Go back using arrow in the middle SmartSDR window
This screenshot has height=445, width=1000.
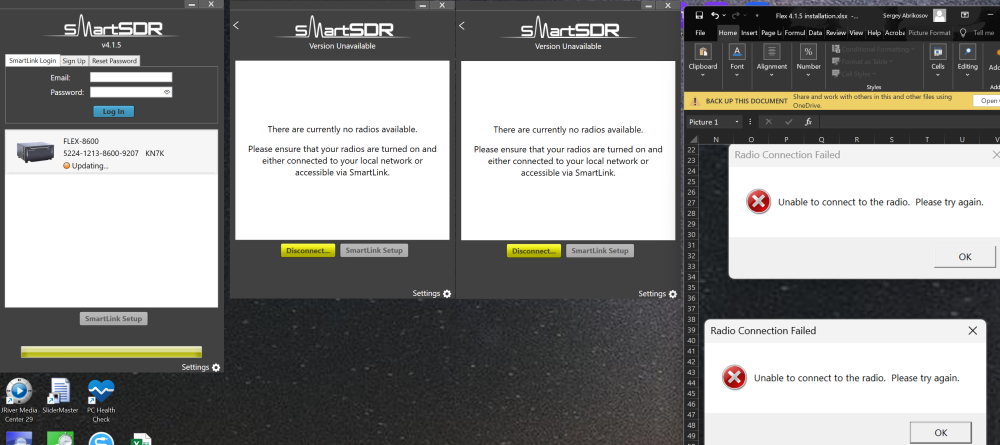click(x=236, y=26)
